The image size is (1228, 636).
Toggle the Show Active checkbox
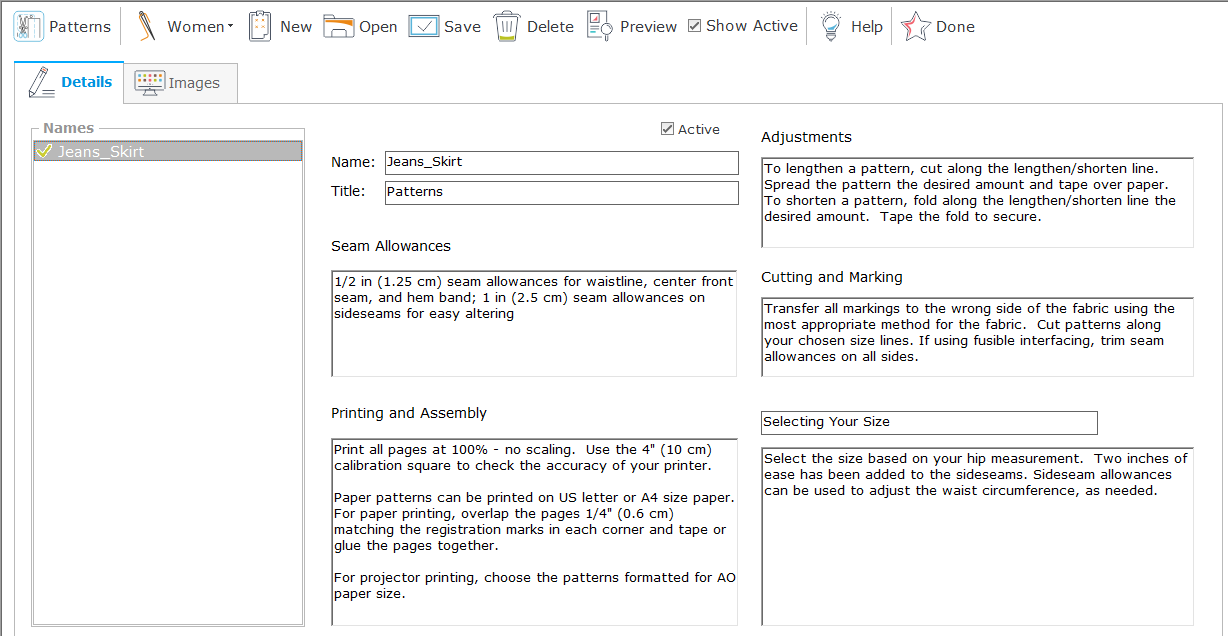[695, 26]
